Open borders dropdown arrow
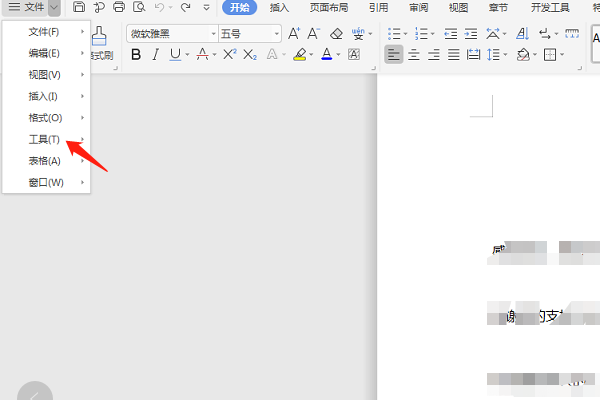This screenshot has width=600, height=400. (x=562, y=55)
